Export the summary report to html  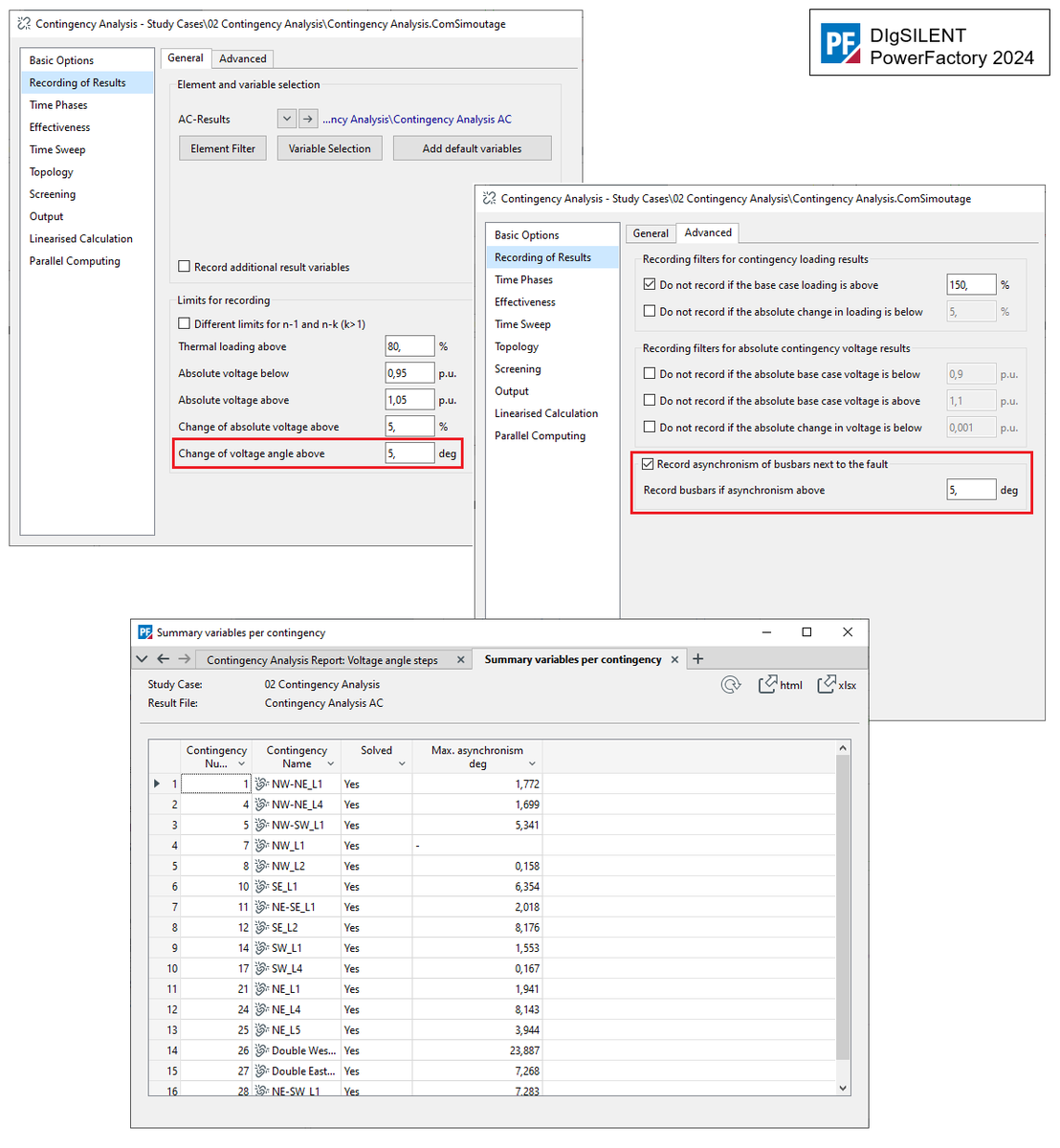(x=780, y=685)
